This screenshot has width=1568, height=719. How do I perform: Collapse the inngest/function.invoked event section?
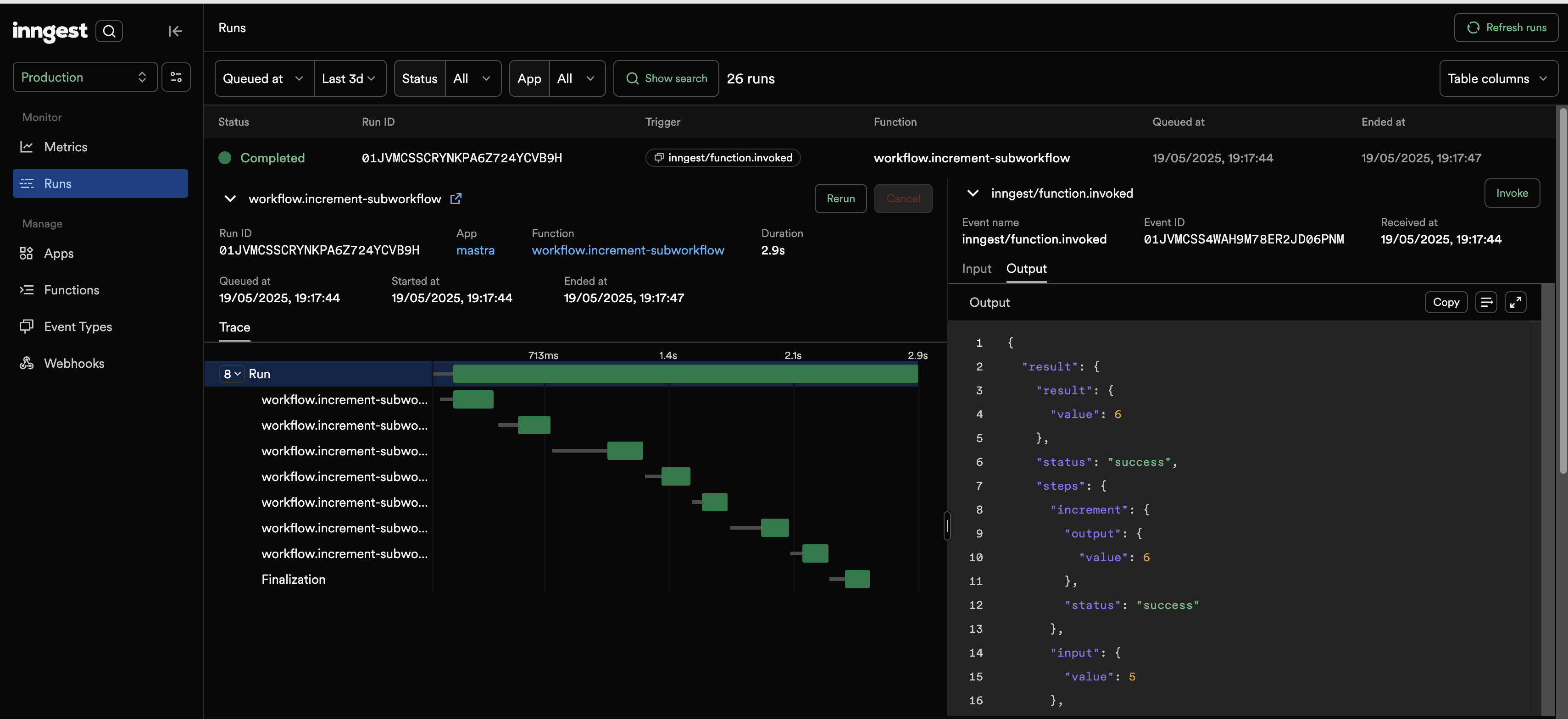[x=973, y=194]
